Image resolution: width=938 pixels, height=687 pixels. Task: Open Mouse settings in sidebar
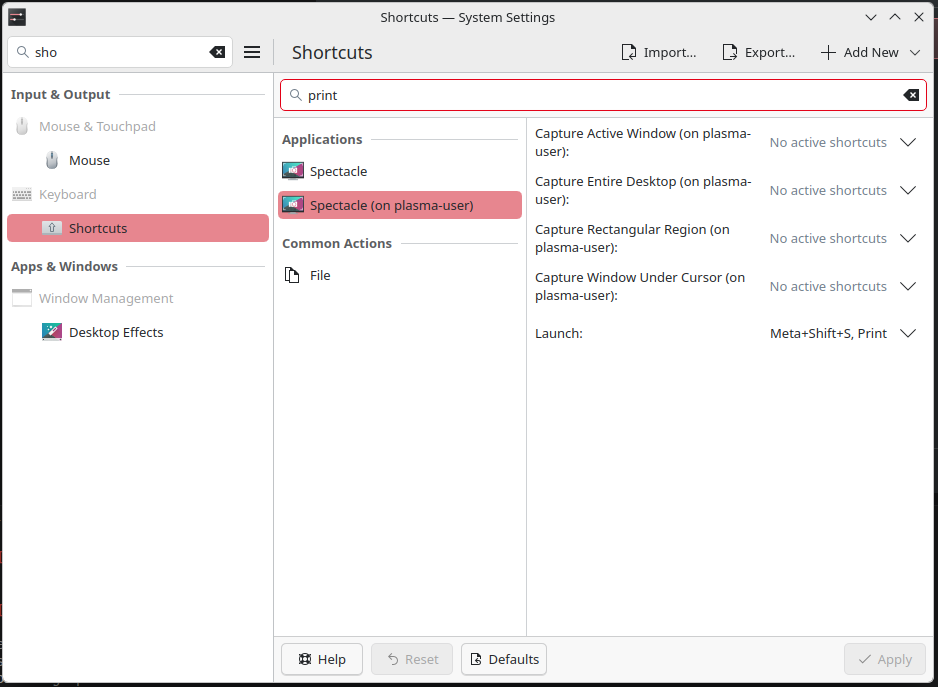(x=89, y=160)
